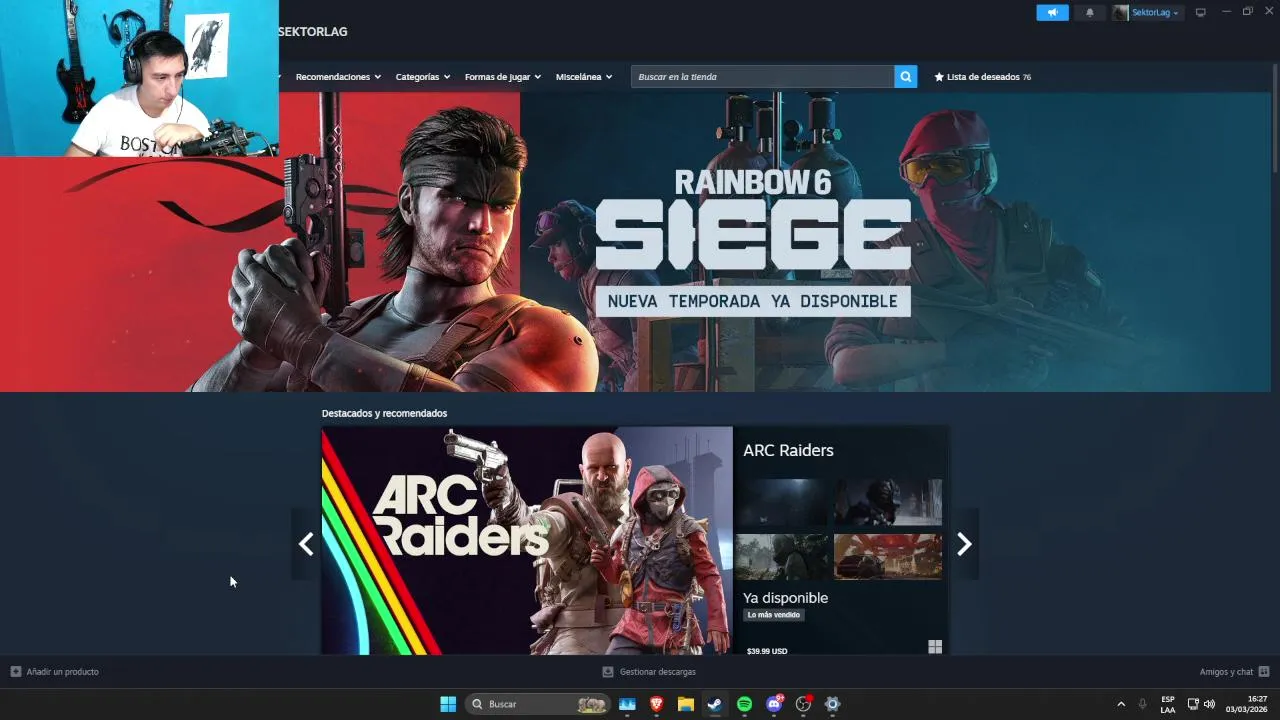This screenshot has width=1280, height=720.
Task: Open the volume speaker tray icon
Action: click(x=1210, y=704)
